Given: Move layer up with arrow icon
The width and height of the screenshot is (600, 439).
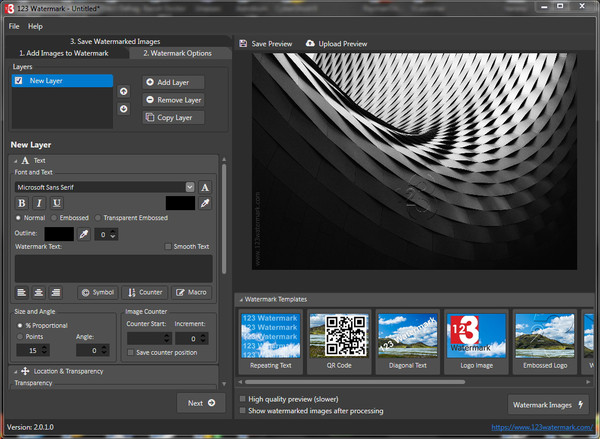Looking at the screenshot, I should point(124,91).
